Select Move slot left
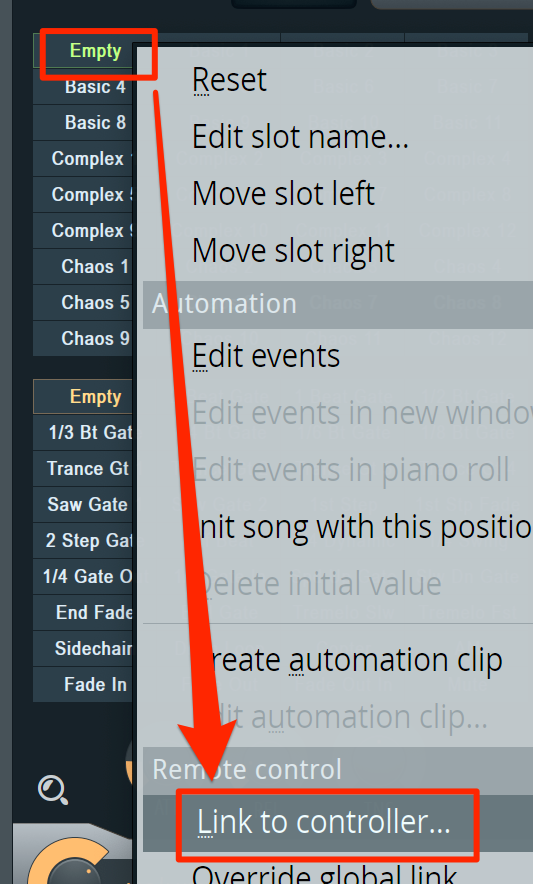The image size is (533, 884). coord(283,194)
